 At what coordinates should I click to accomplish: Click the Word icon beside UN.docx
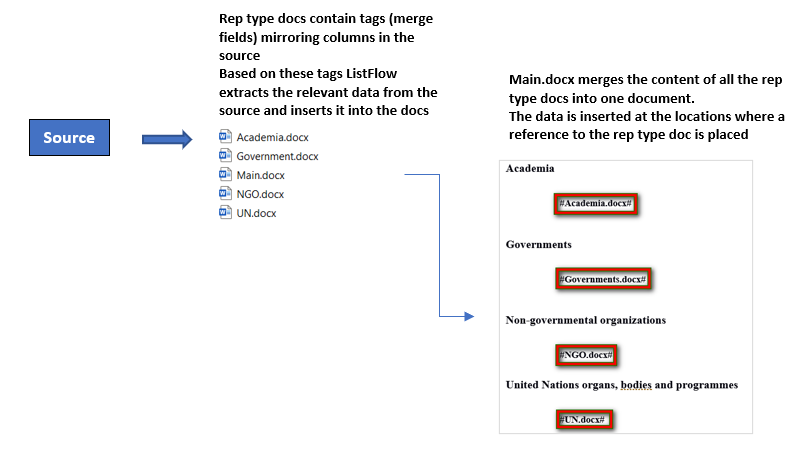point(225,212)
